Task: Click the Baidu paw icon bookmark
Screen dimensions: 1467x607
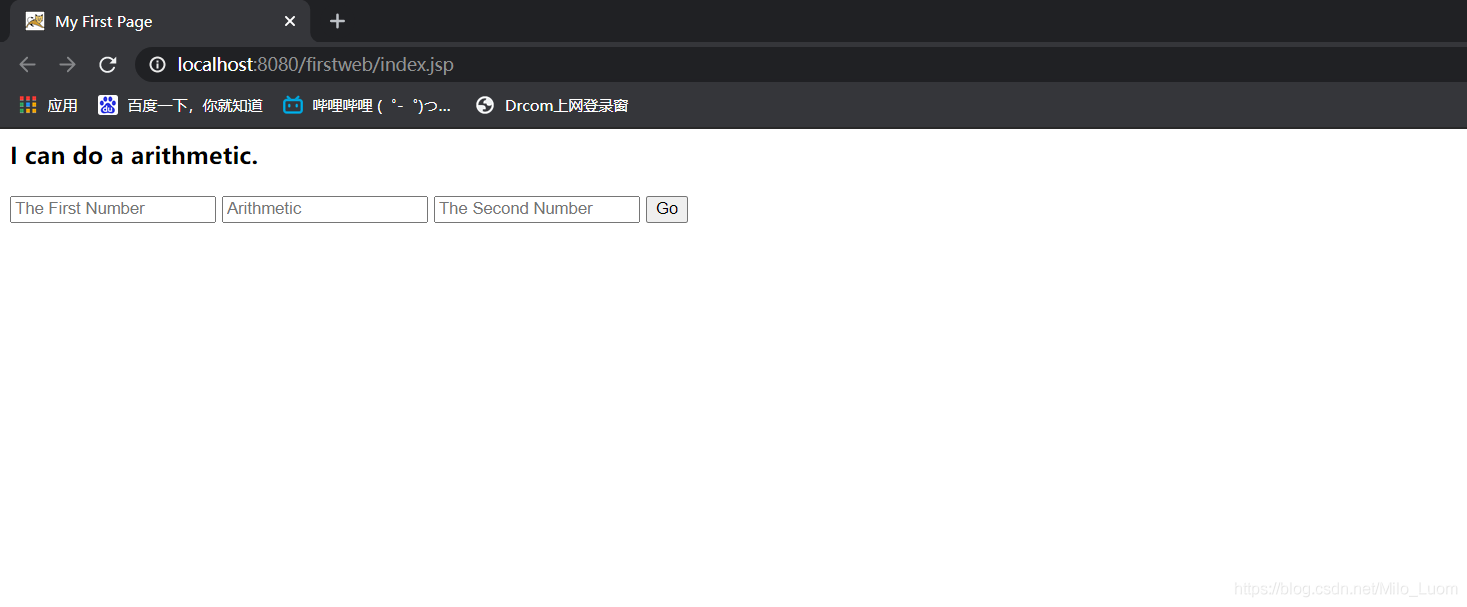Action: (x=108, y=105)
